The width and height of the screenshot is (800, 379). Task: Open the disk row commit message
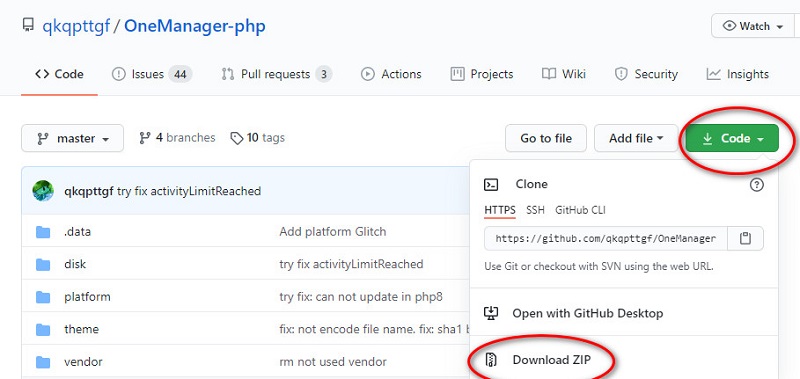[351, 264]
